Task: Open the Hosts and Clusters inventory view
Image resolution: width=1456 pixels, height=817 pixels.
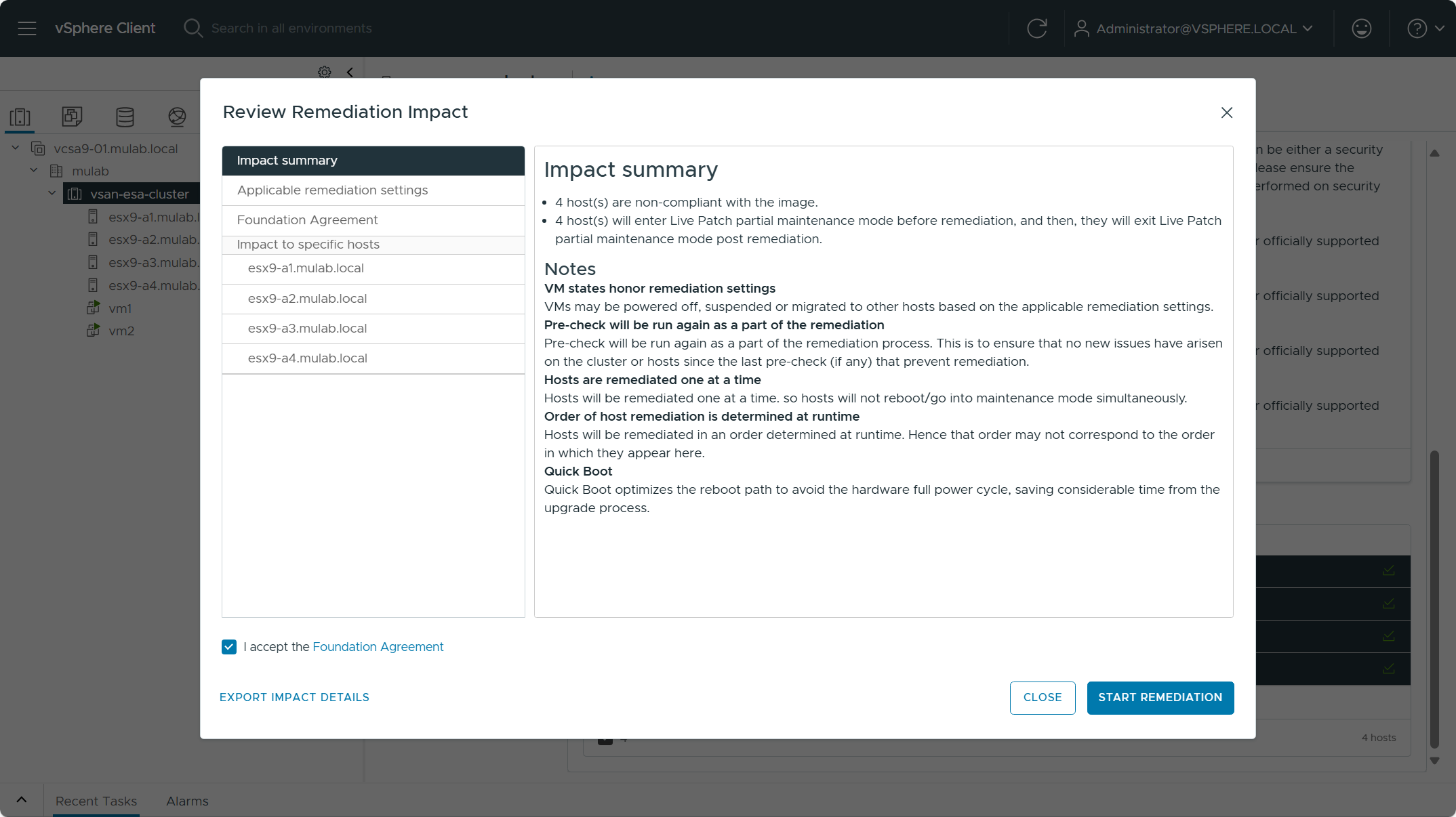Action: (x=20, y=117)
